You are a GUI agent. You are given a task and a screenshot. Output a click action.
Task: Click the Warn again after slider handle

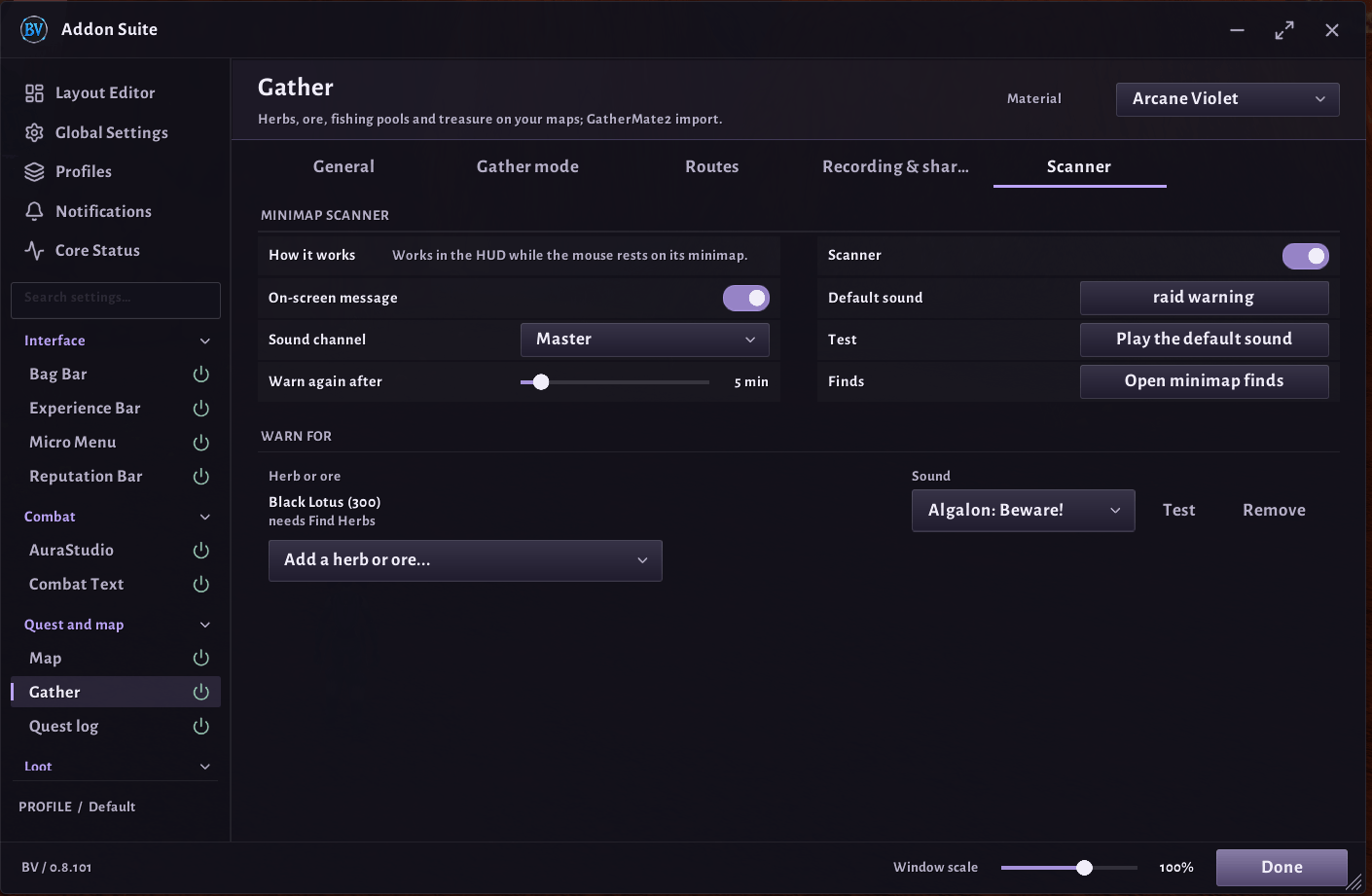[x=541, y=382]
